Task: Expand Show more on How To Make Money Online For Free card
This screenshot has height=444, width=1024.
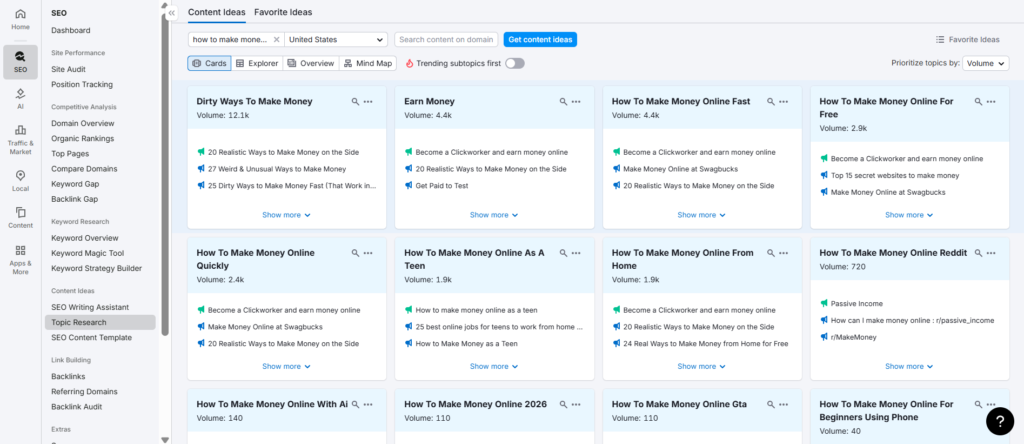Action: [909, 215]
